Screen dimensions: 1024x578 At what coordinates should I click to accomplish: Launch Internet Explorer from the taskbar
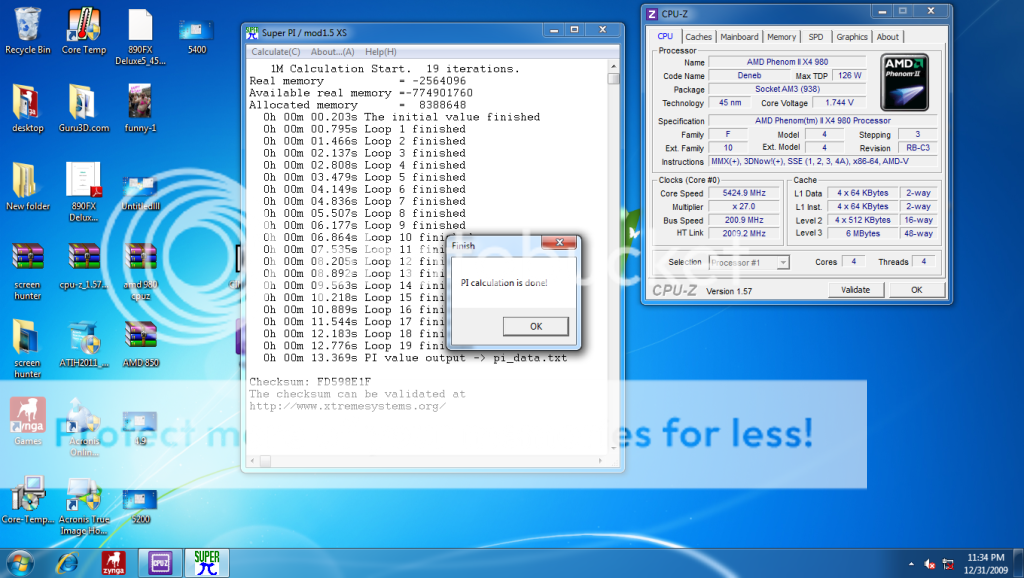pyautogui.click(x=67, y=563)
